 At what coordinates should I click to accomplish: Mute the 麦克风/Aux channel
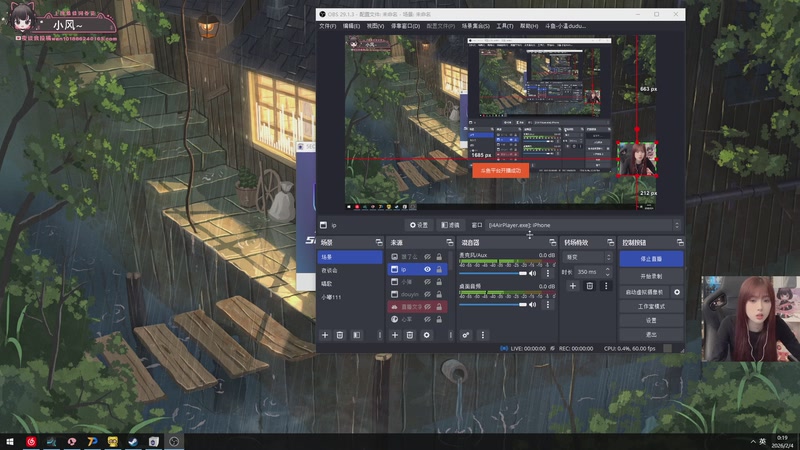pos(533,273)
